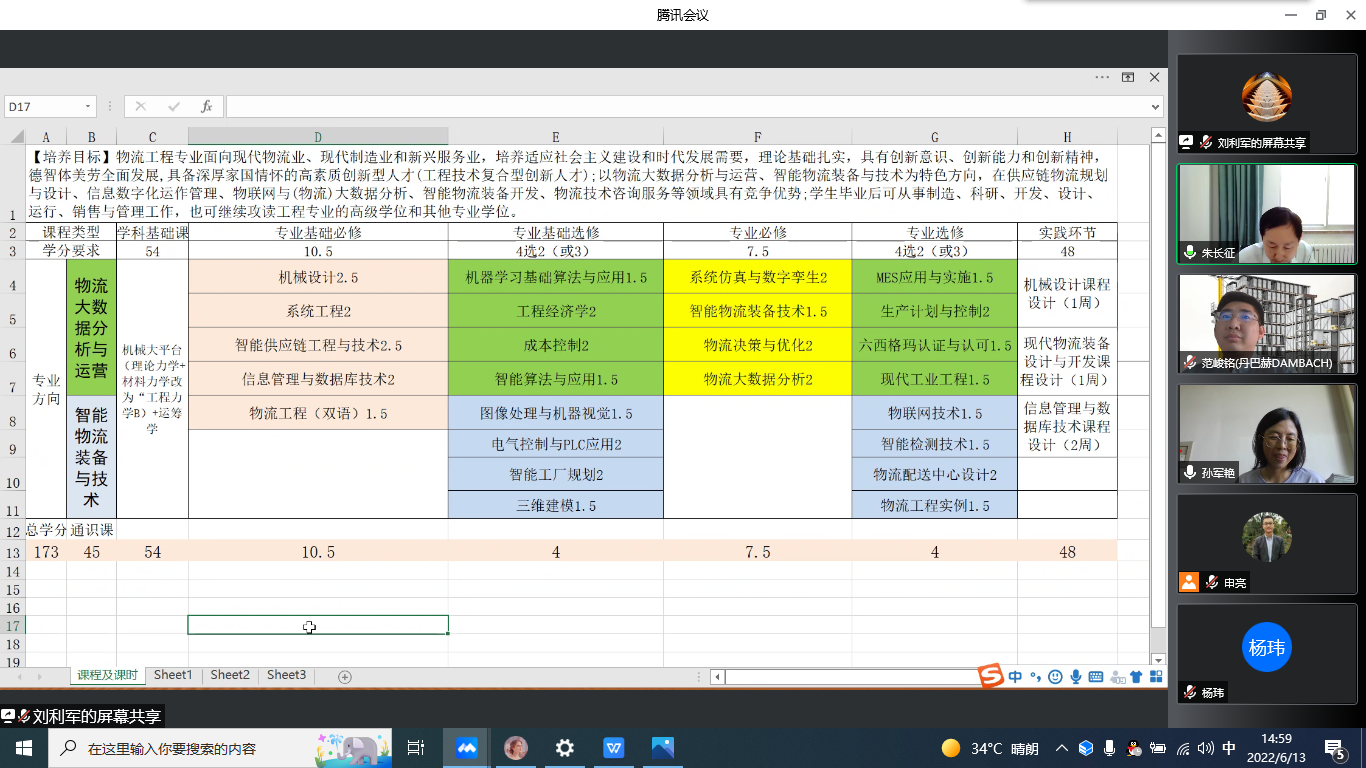Image resolution: width=1366 pixels, height=768 pixels.
Task: Open Tencent Meeting from the taskbar
Action: 466,748
